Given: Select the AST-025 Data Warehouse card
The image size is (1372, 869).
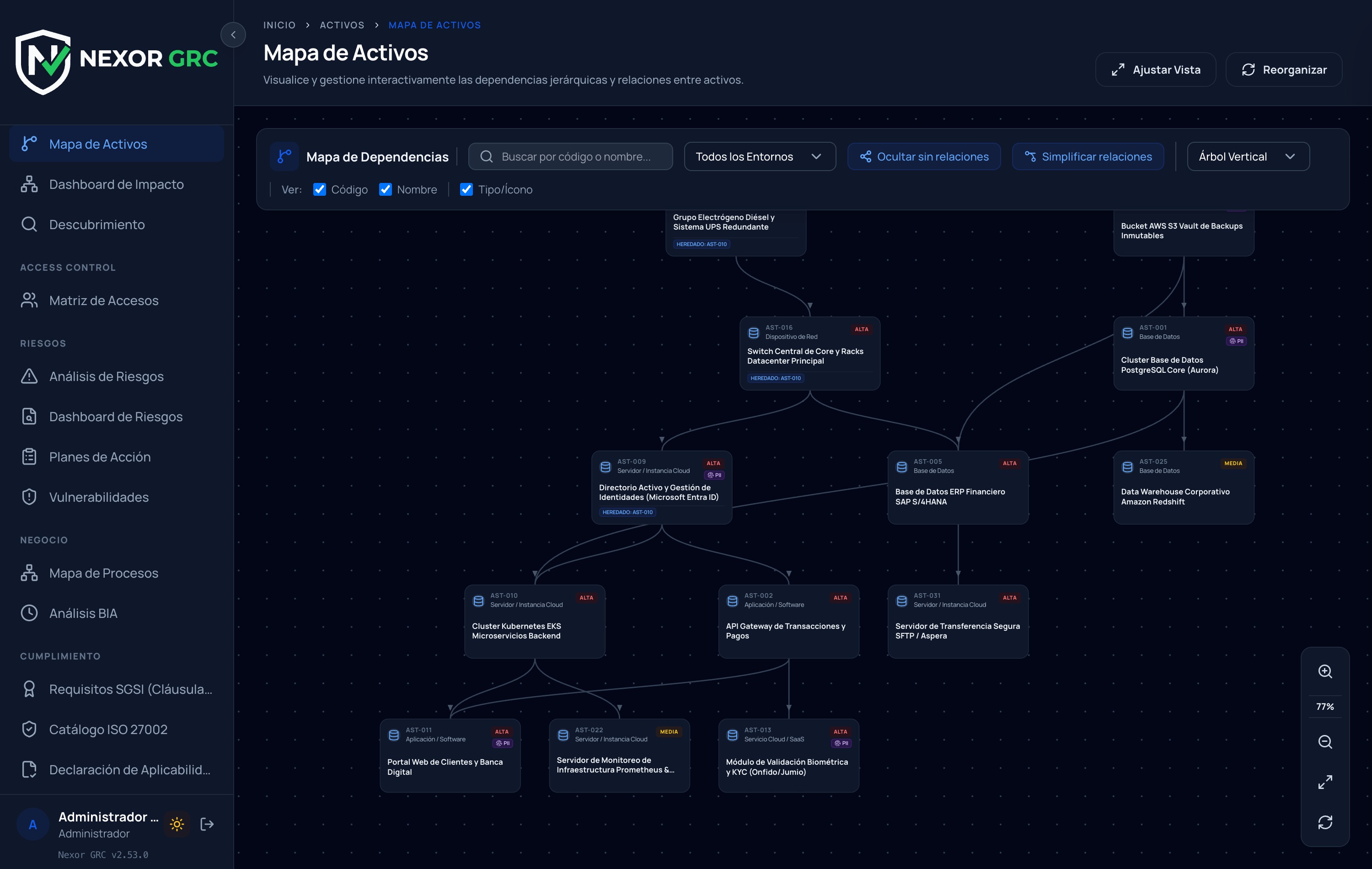Looking at the screenshot, I should click(1184, 487).
